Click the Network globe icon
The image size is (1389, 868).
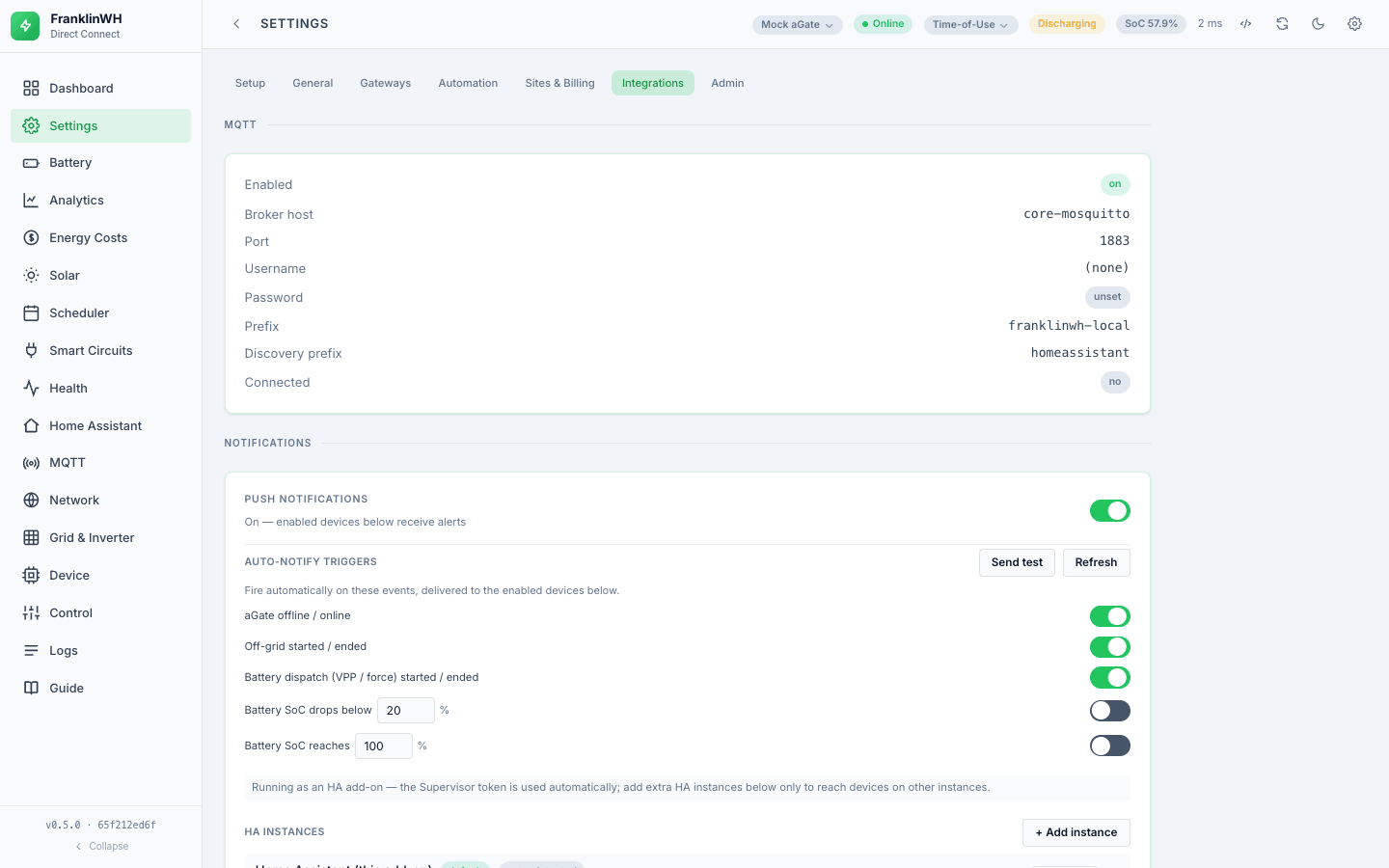coord(31,501)
